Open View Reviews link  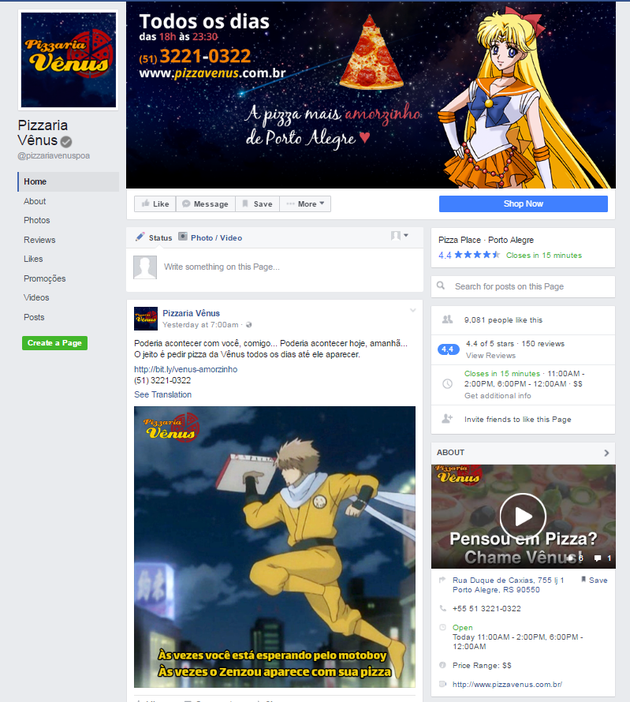click(x=491, y=355)
